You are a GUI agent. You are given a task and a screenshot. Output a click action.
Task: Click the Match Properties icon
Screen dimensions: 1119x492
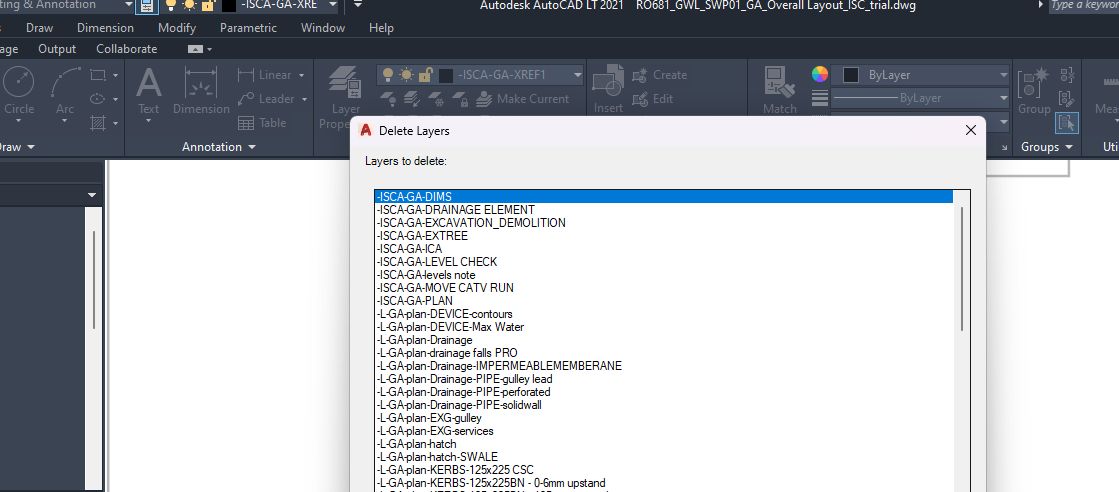pos(780,88)
